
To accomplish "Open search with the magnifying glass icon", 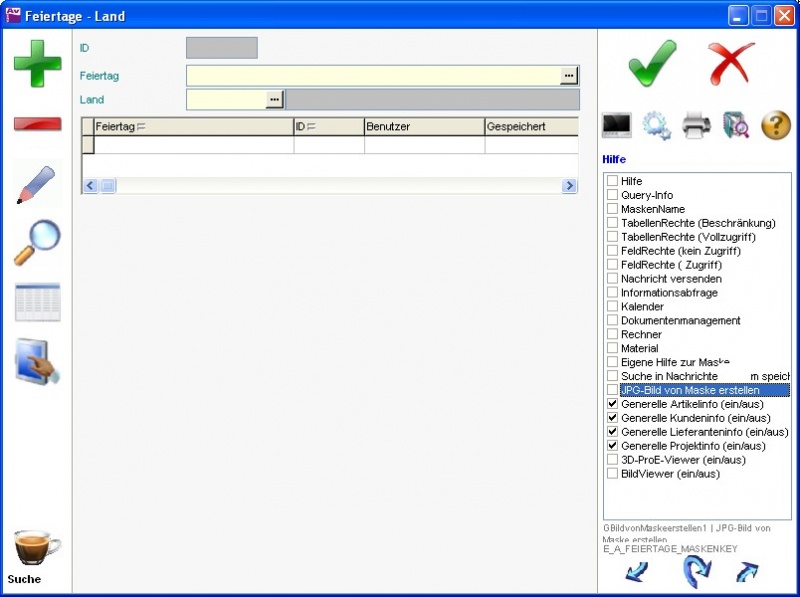I will pos(37,242).
